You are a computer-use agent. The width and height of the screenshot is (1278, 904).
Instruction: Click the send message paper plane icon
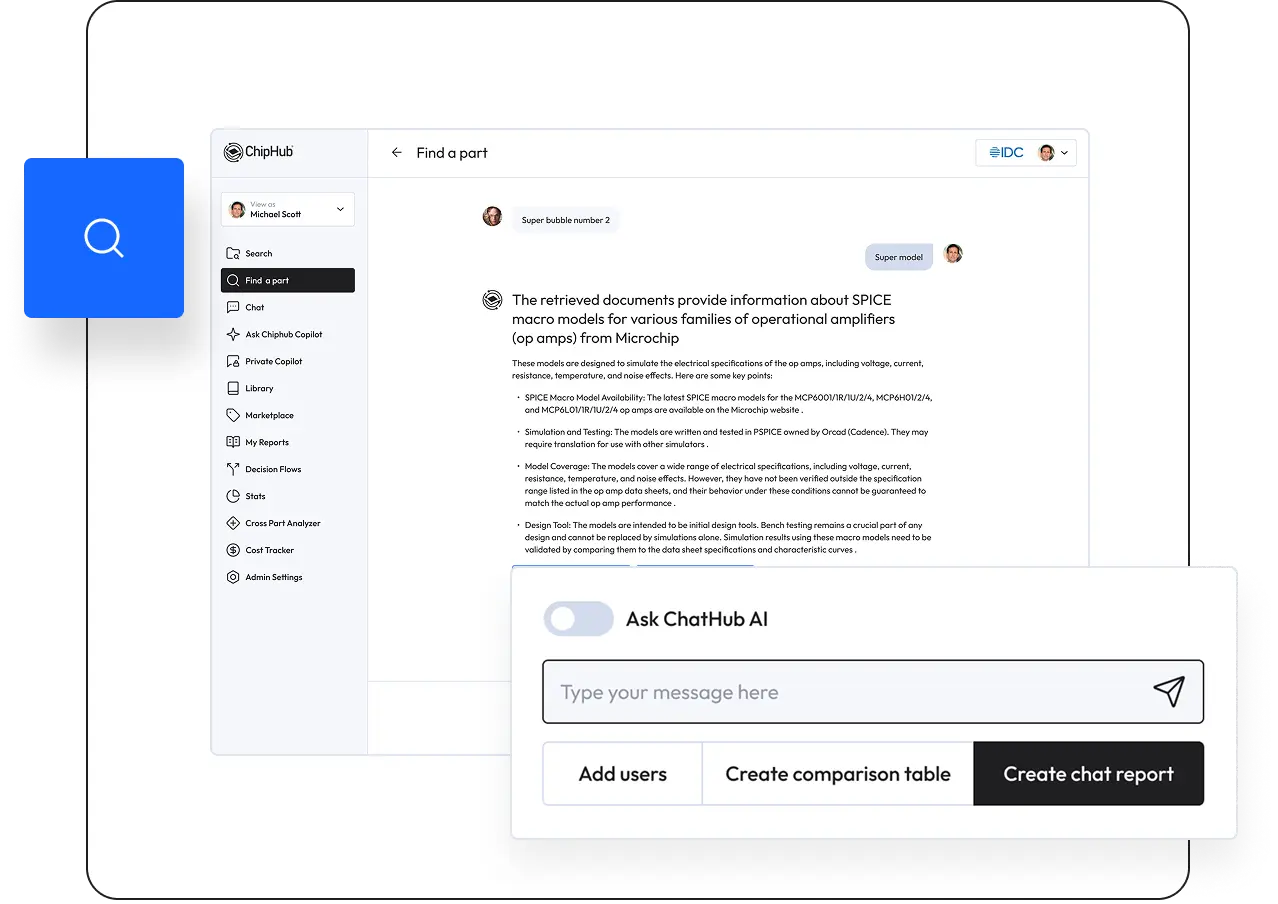pos(1168,692)
